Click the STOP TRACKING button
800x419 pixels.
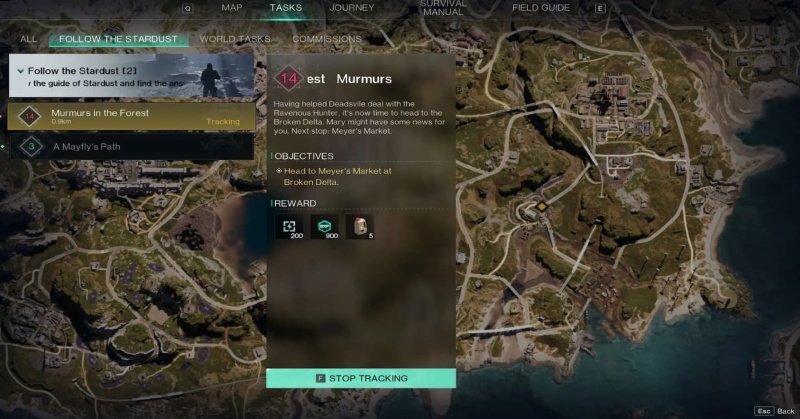coord(361,378)
